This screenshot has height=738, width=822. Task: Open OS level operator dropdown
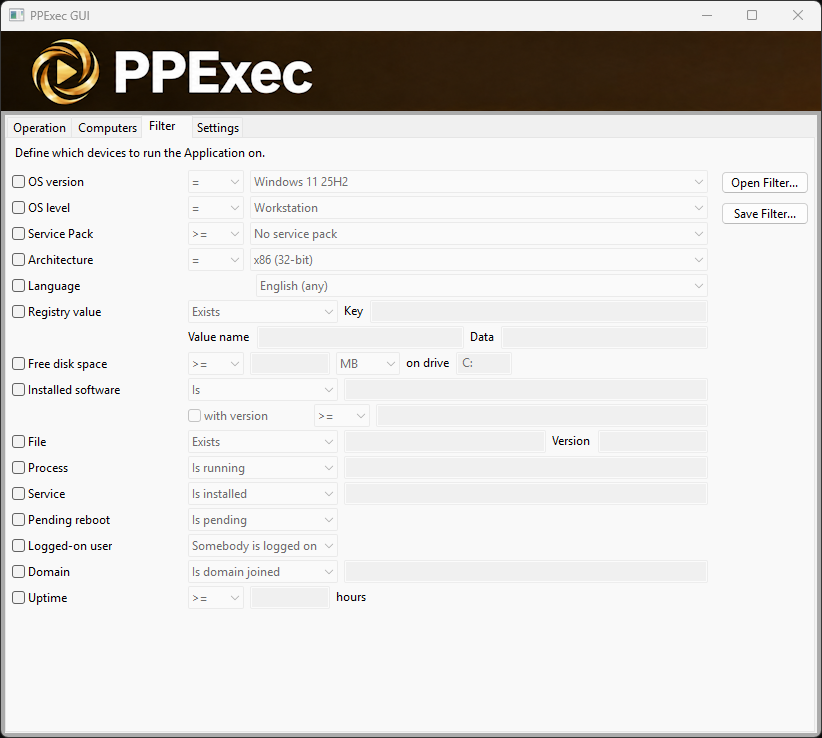click(x=215, y=208)
